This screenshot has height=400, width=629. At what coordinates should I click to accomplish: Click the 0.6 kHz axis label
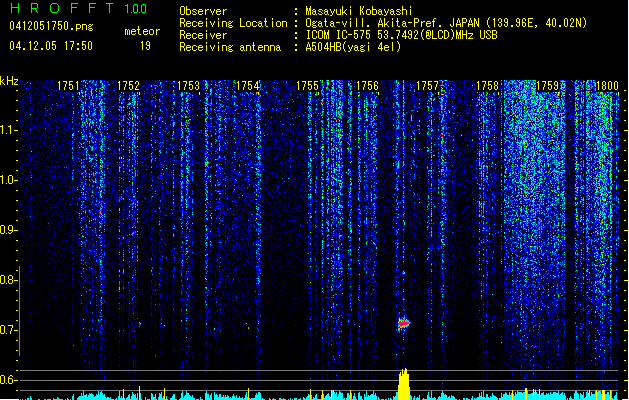point(8,380)
